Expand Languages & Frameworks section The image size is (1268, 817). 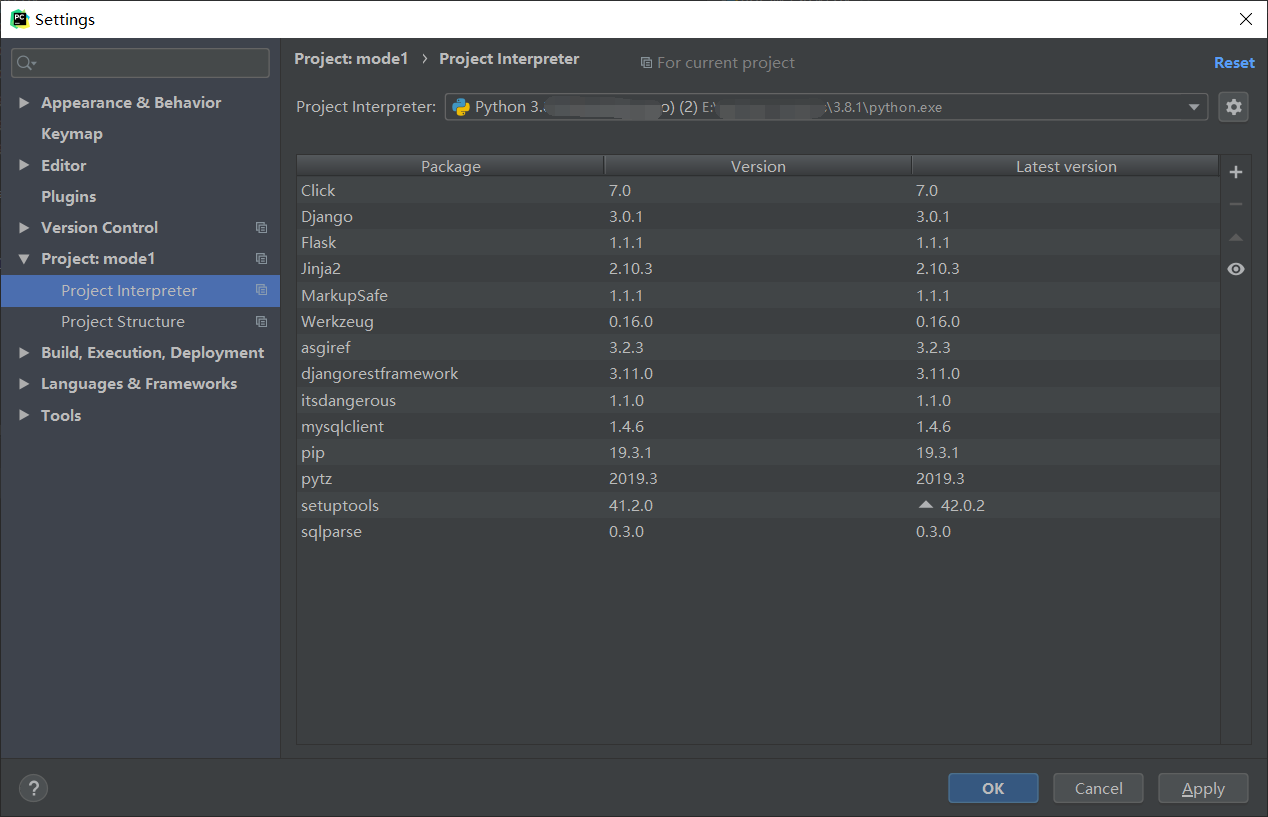pos(25,384)
